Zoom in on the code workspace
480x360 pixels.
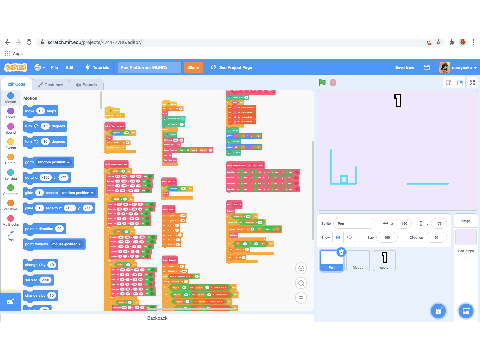[301, 268]
